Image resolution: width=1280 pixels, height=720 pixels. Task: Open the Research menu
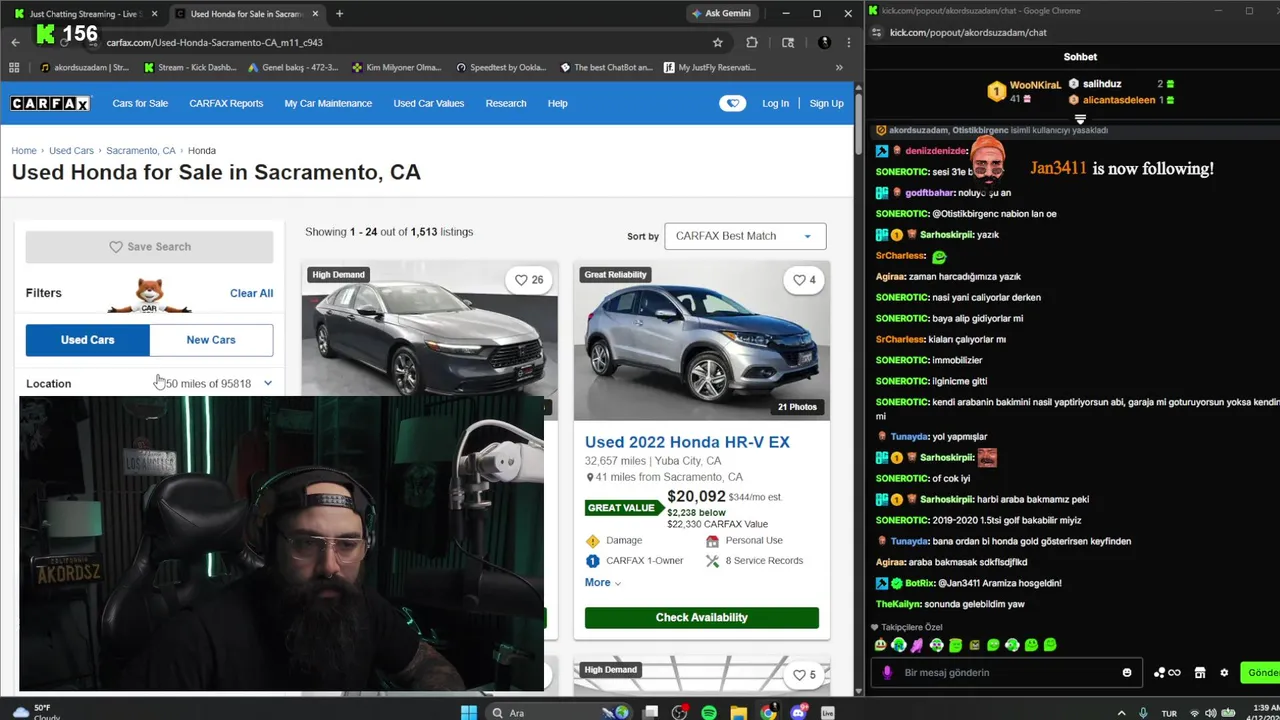point(506,103)
